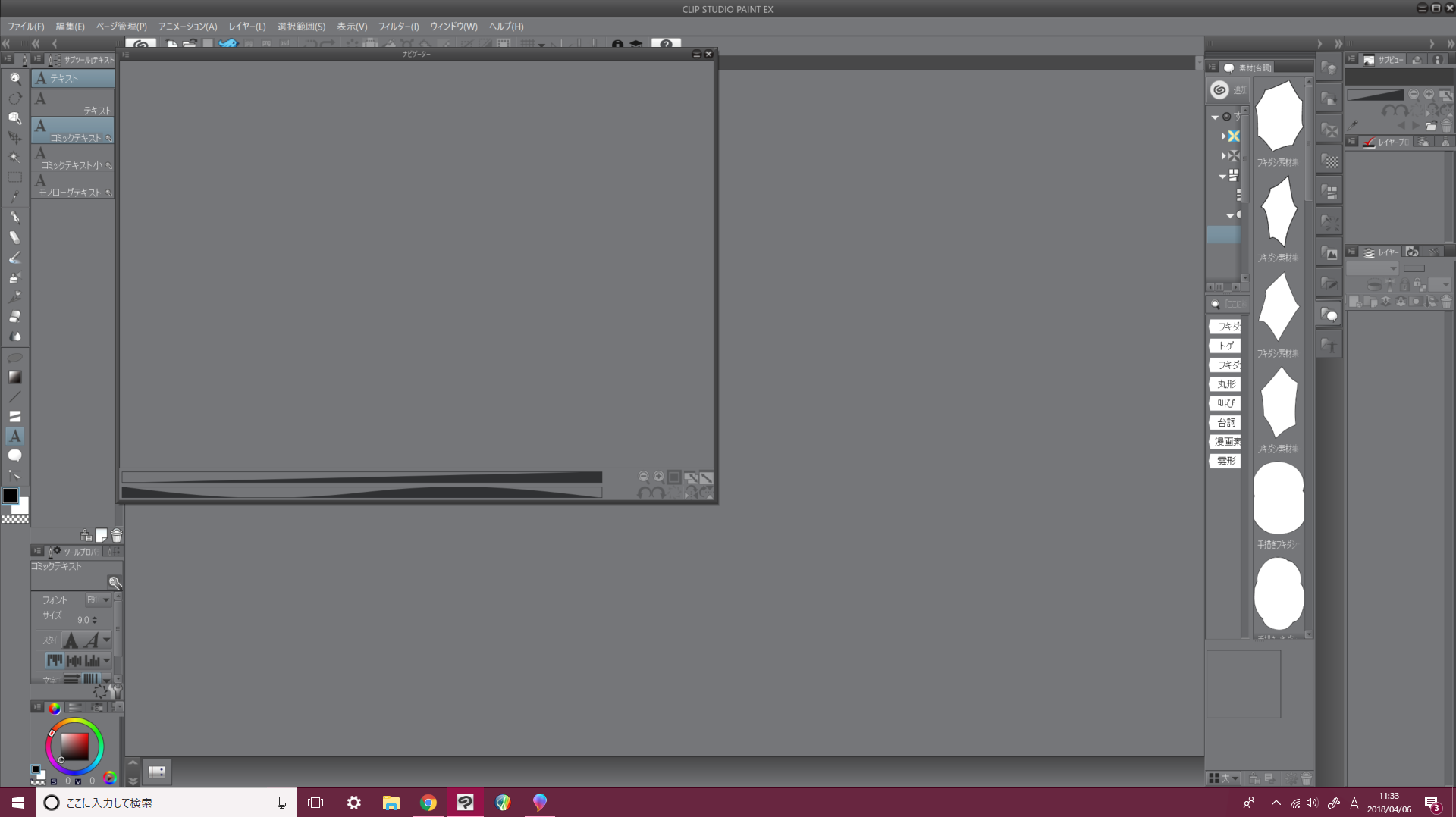The width and height of the screenshot is (1456, 817).
Task: Adjust the font size stepper arrows
Action: tap(94, 620)
